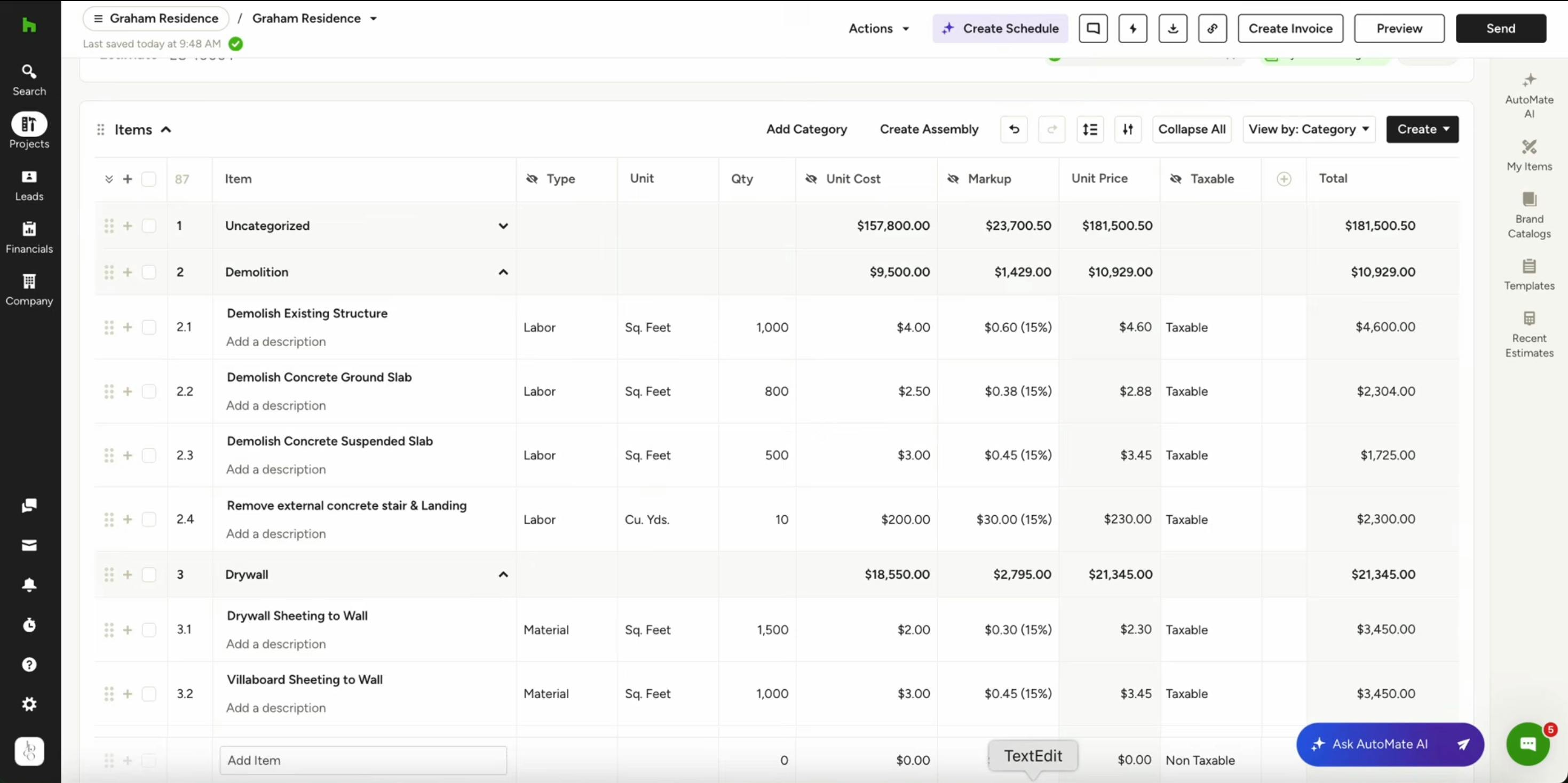Click the download icon in top toolbar

point(1173,29)
